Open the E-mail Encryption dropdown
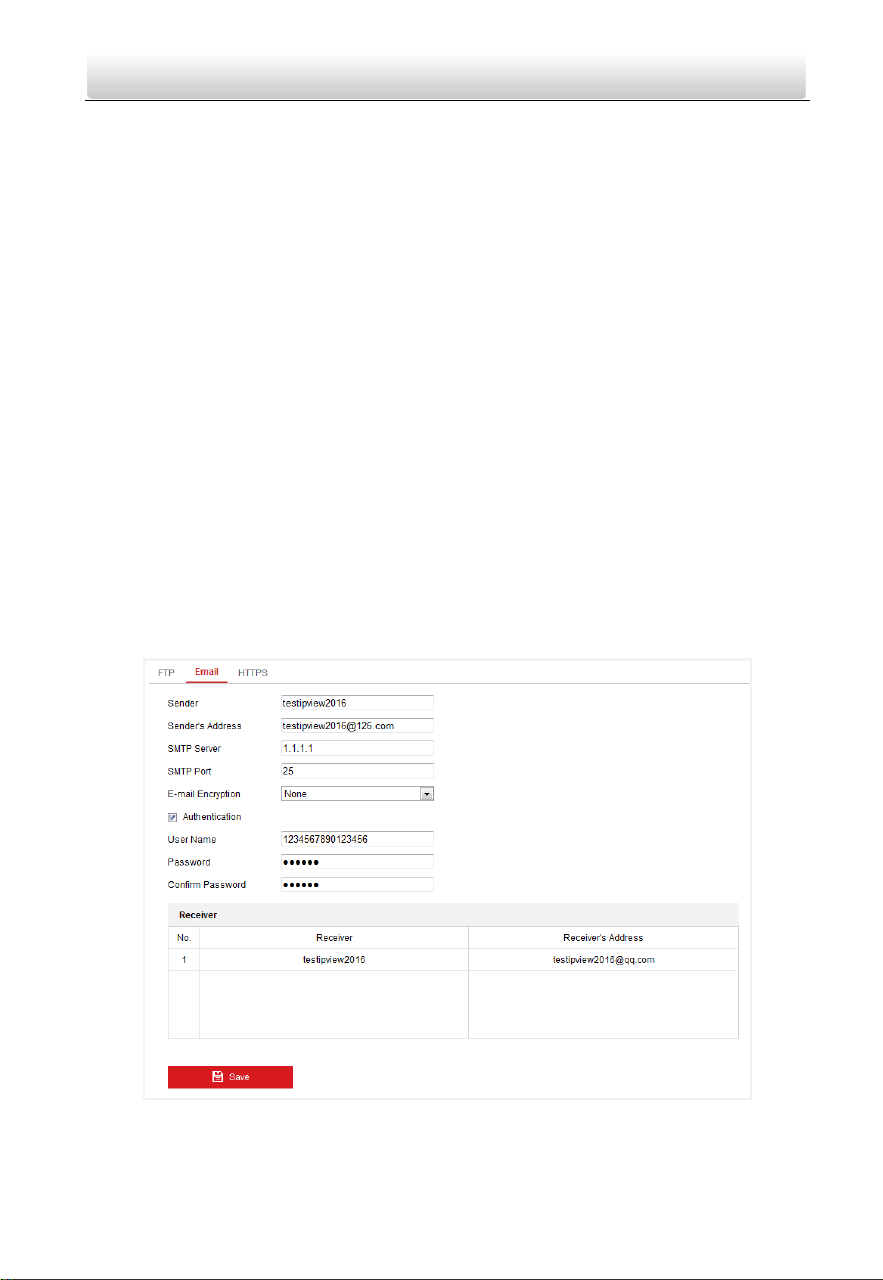Viewport: 883px width, 1280px height. click(x=357, y=794)
